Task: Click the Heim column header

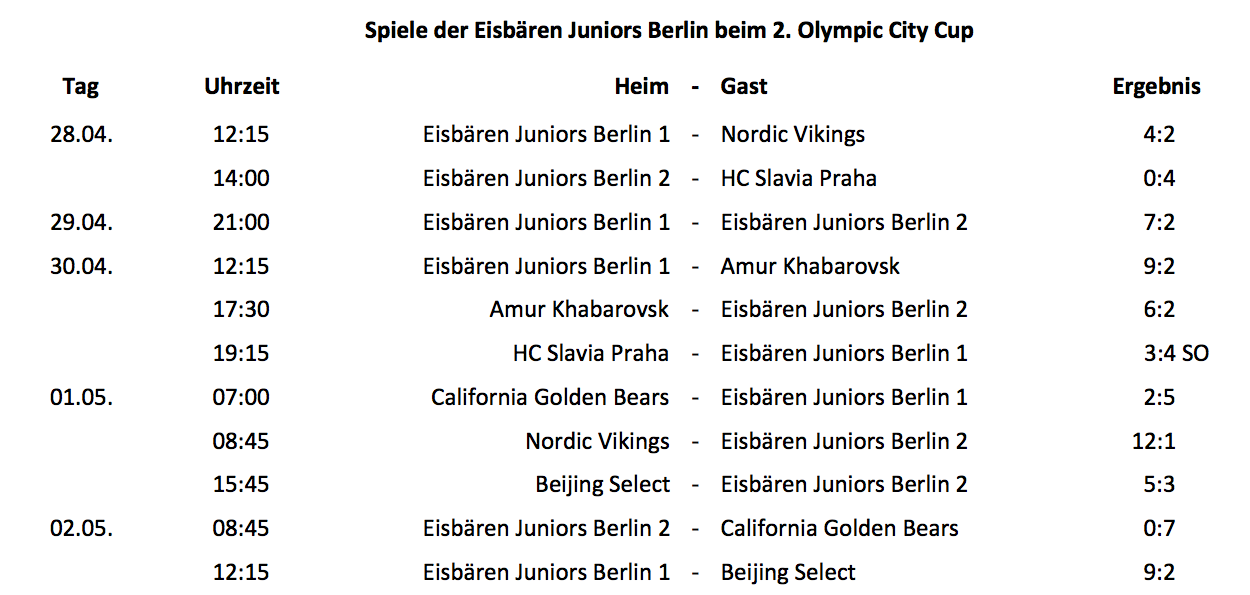Action: point(642,87)
